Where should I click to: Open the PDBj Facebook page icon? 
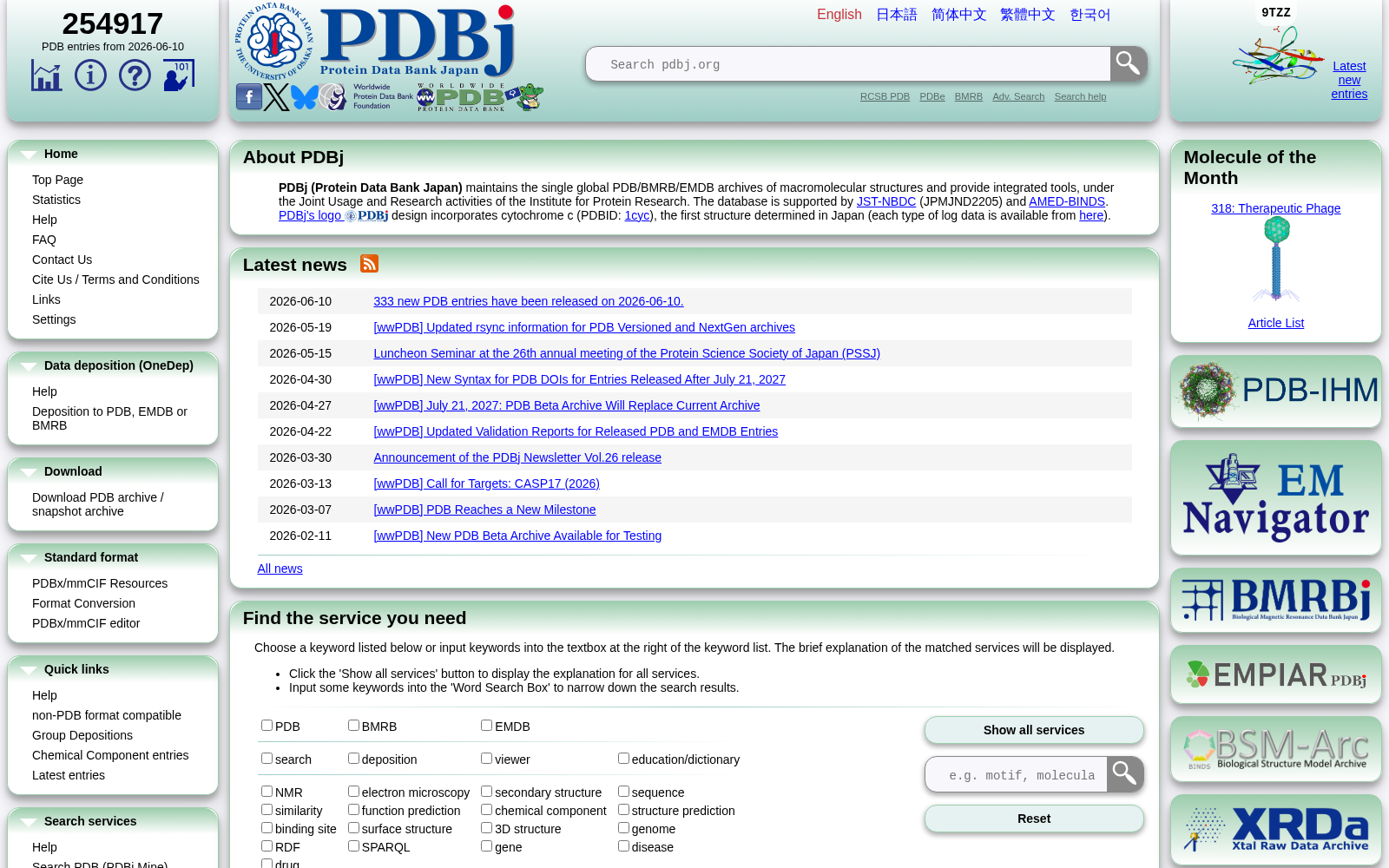coord(249,96)
